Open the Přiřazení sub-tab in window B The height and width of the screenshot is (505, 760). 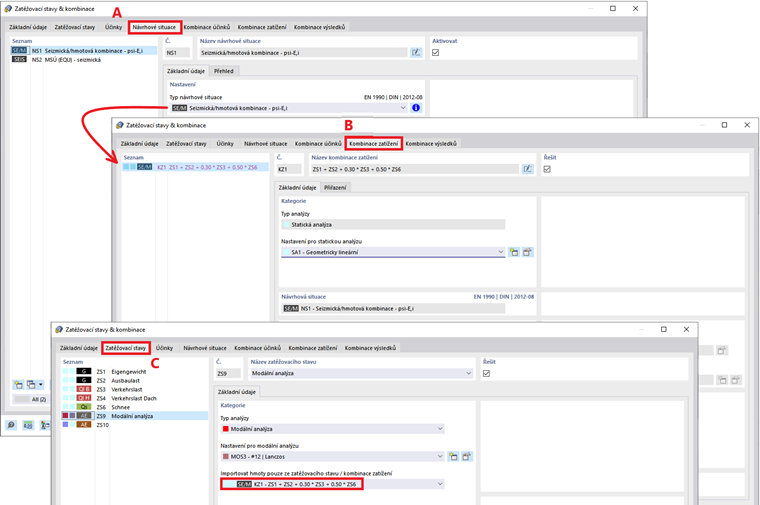coord(335,188)
